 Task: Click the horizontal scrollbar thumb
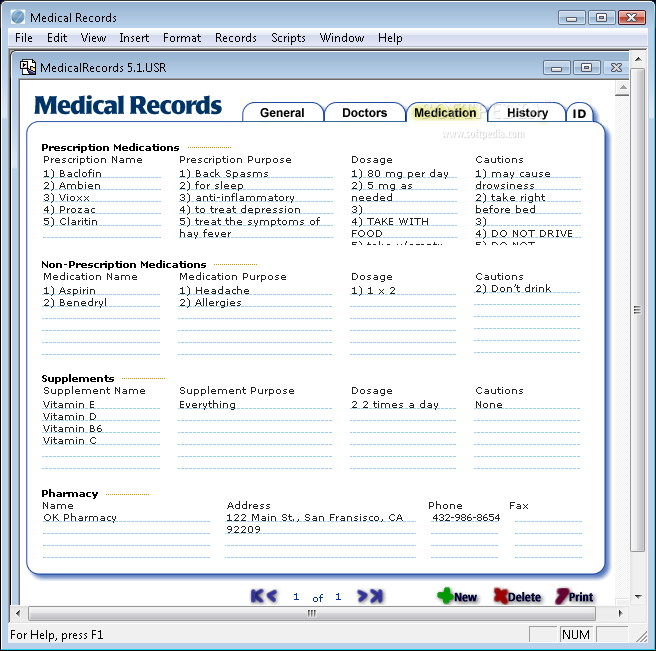point(312,613)
